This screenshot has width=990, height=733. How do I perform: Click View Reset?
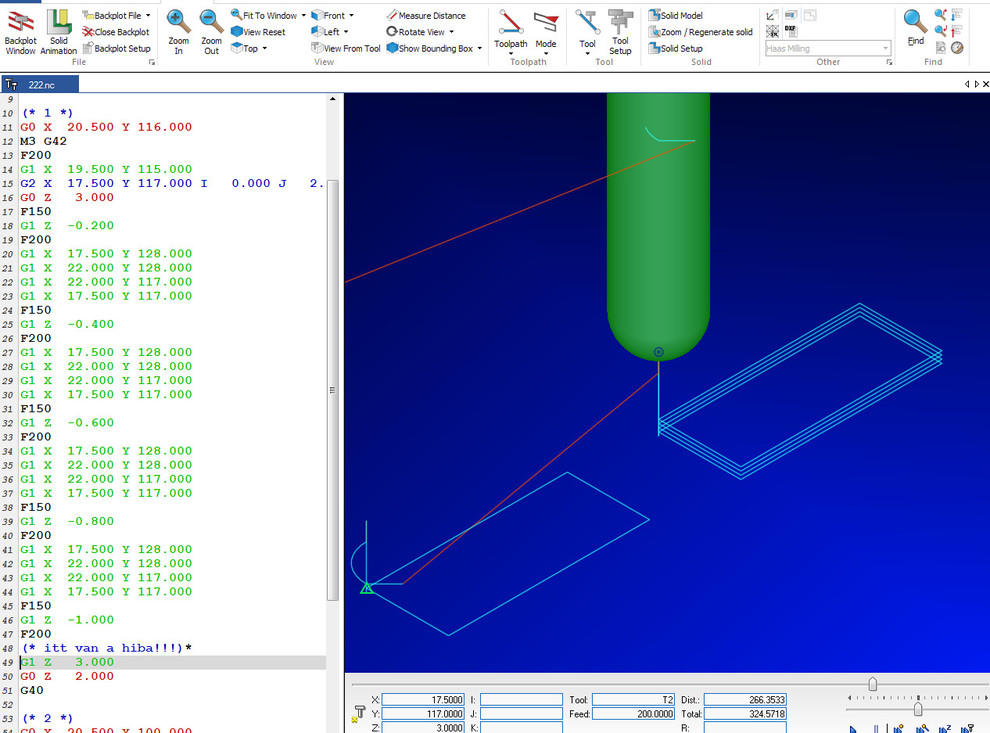[x=258, y=32]
